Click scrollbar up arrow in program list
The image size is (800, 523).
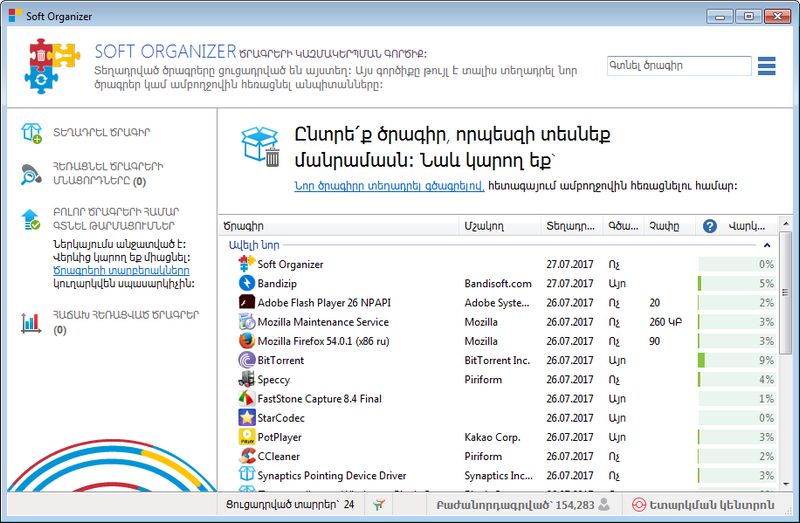pyautogui.click(x=786, y=224)
